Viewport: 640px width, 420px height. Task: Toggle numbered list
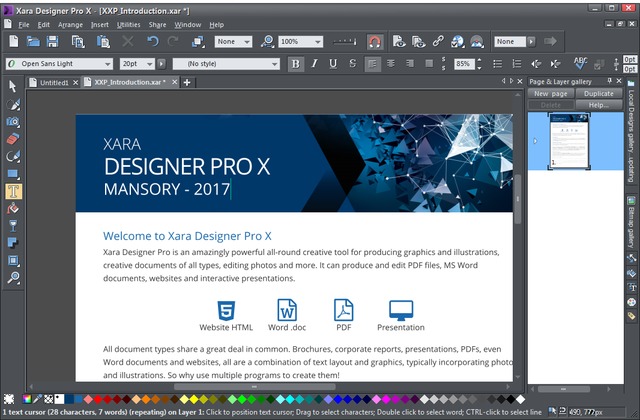click(517, 64)
